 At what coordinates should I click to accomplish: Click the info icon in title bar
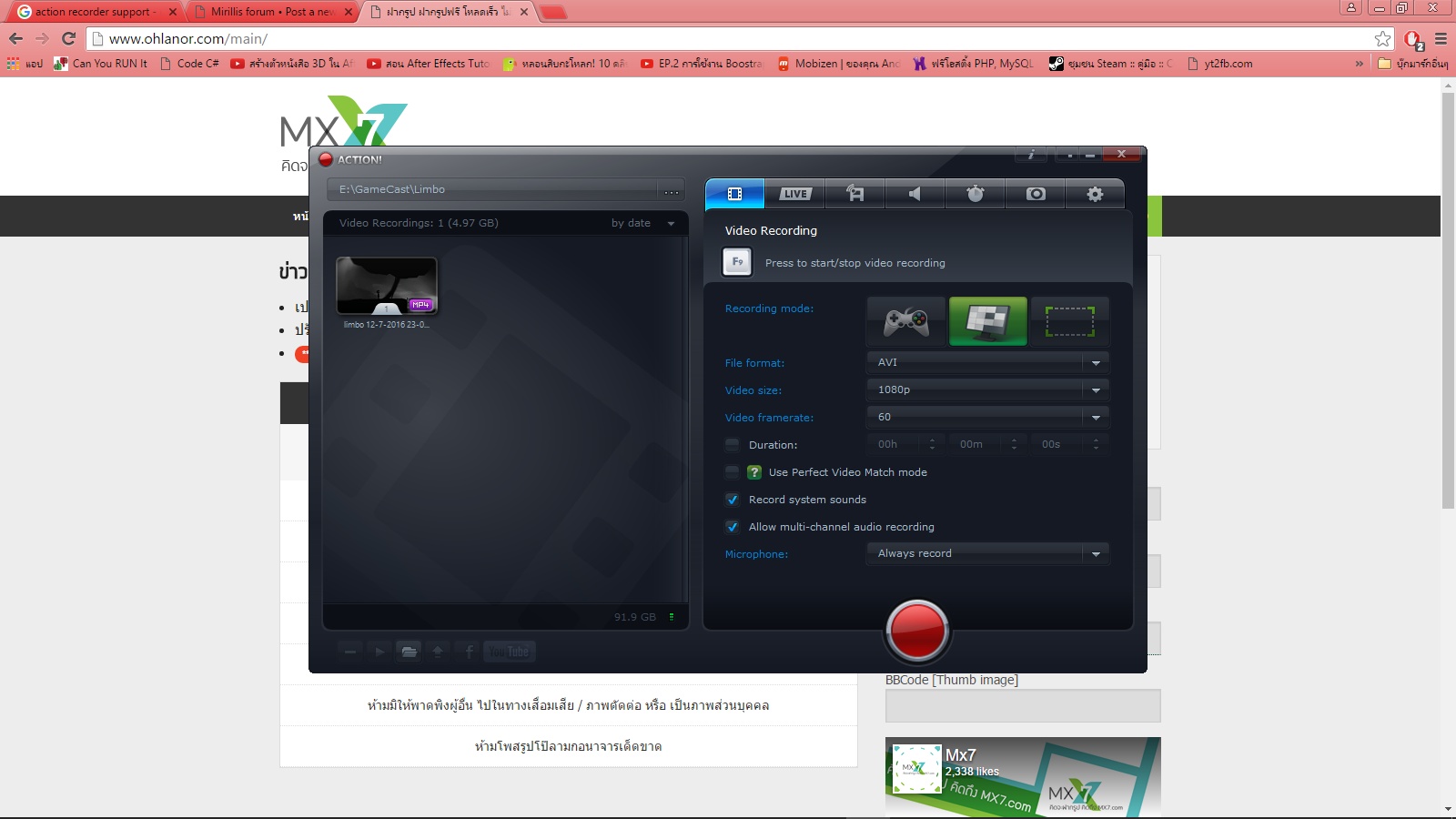1031,155
